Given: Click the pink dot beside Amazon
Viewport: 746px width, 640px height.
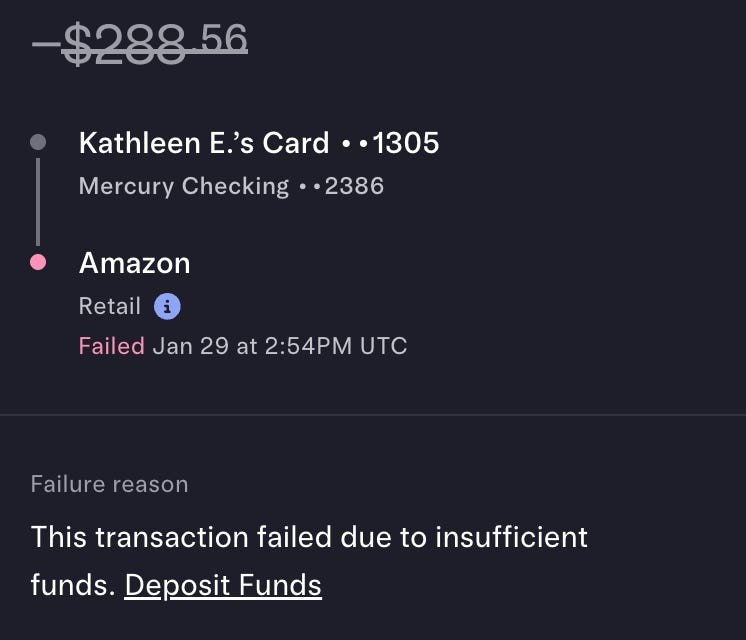Looking at the screenshot, I should pos(38,263).
